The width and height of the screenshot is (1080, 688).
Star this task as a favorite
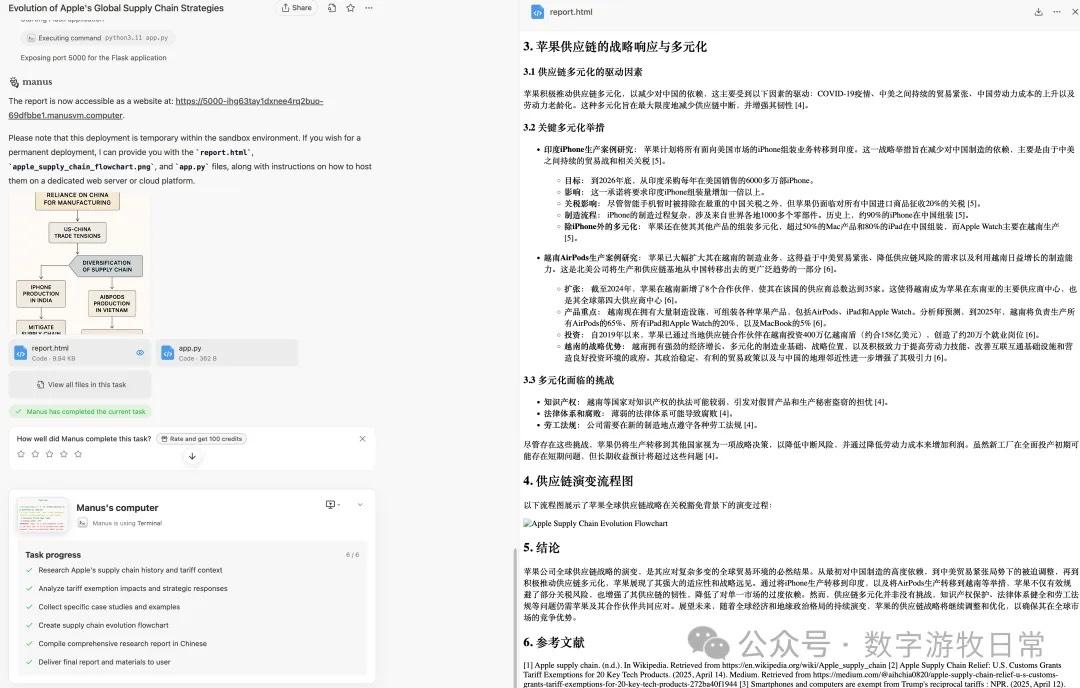point(349,8)
